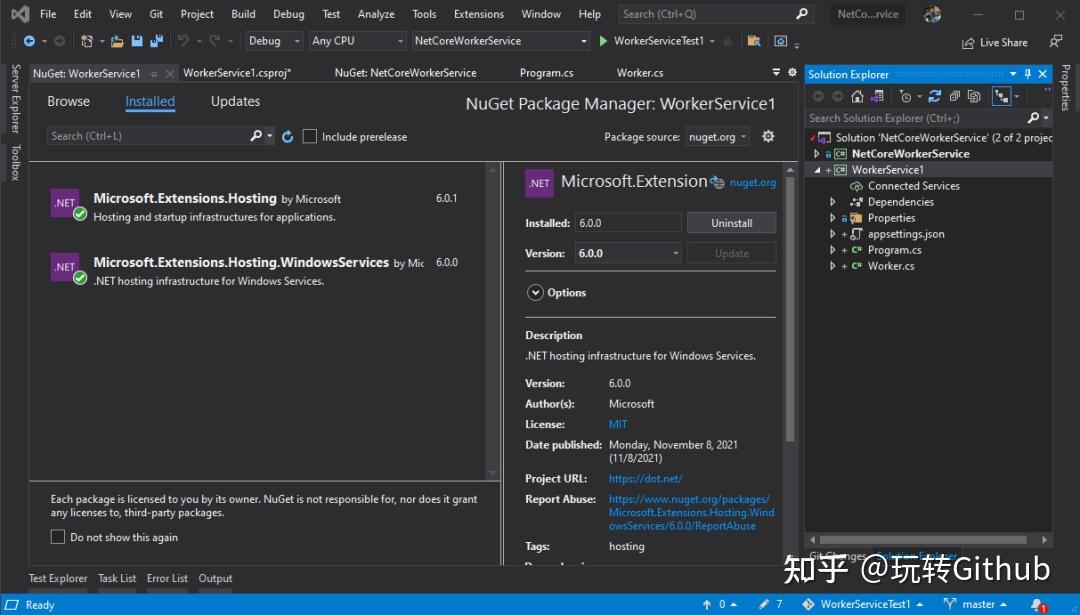Viewport: 1080px width, 615px height.
Task: Refresh the Solution Explorer
Action: 935,95
